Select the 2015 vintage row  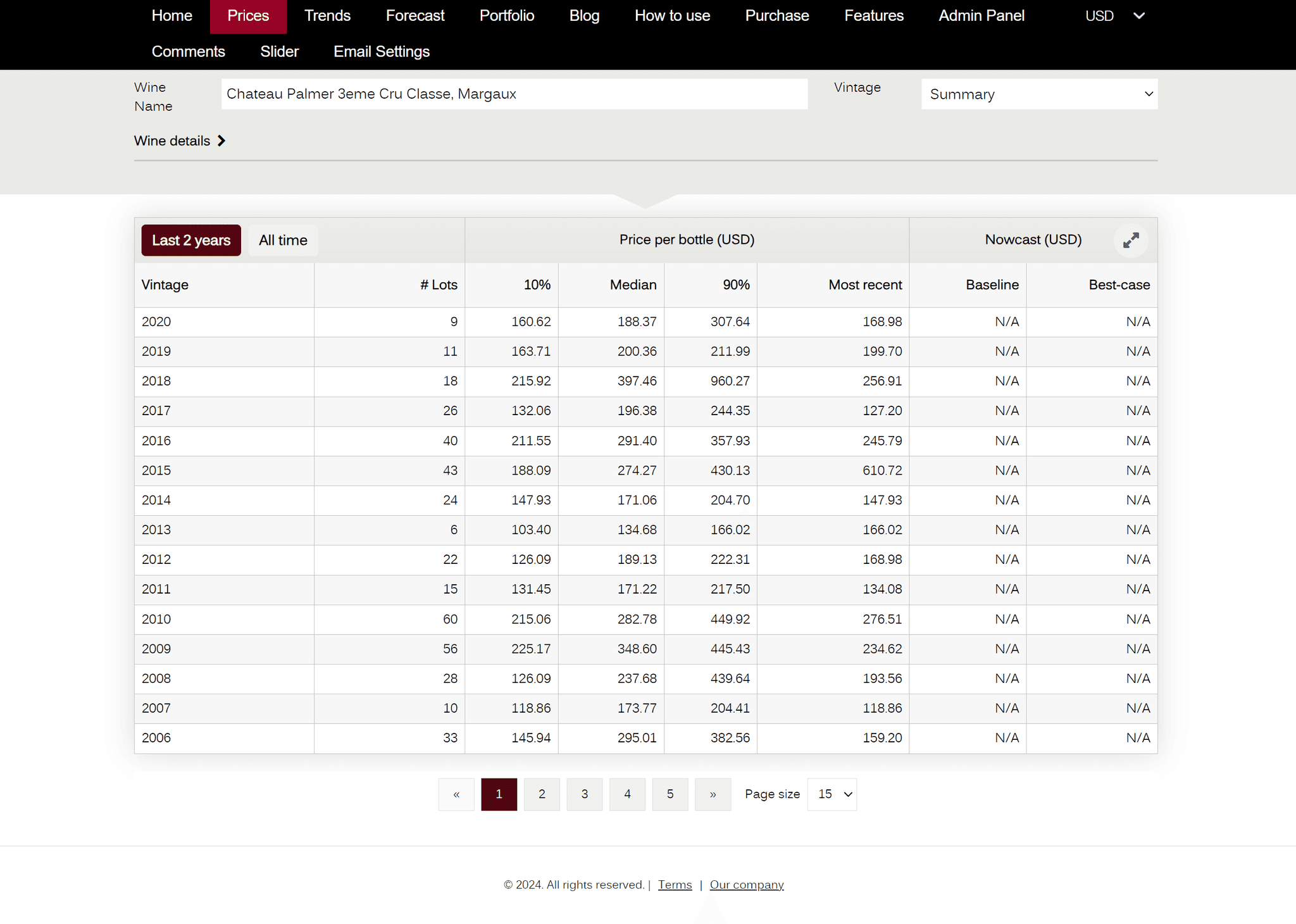click(156, 470)
